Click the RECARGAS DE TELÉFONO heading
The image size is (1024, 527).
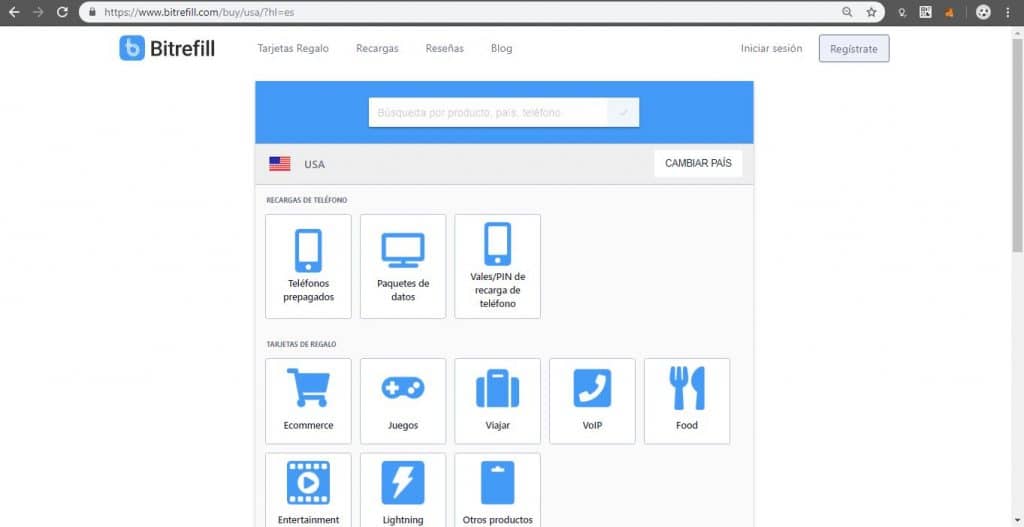(x=307, y=200)
